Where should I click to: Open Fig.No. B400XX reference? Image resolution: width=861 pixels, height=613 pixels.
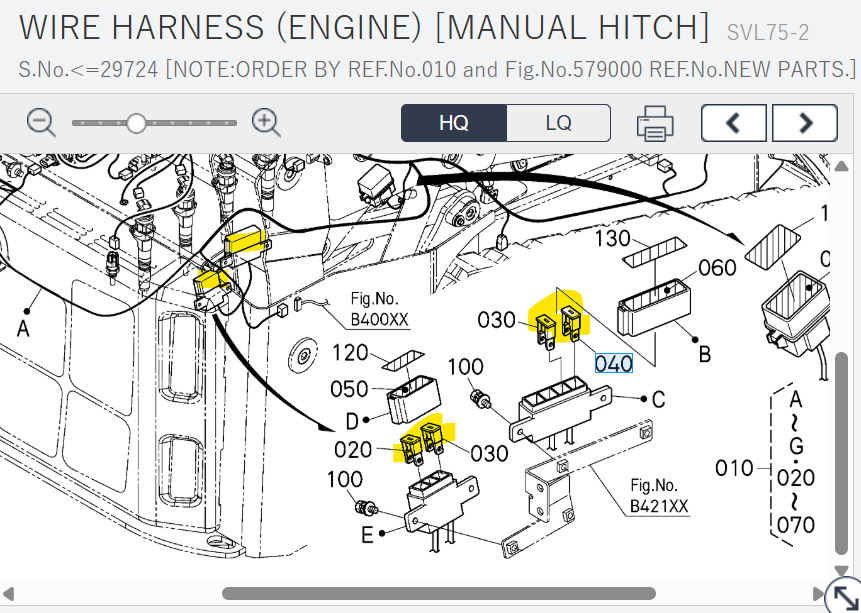pos(379,310)
